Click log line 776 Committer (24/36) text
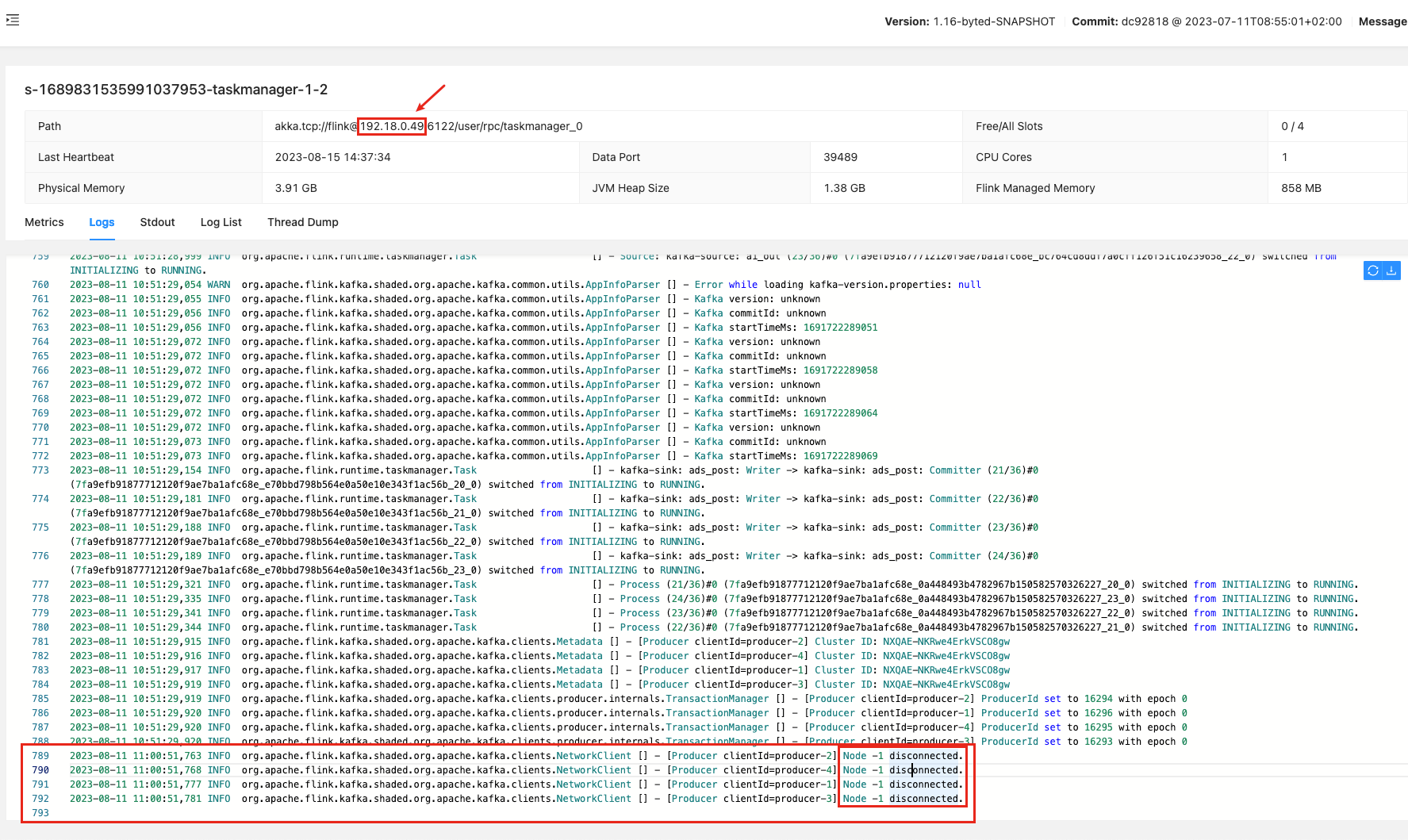The height and width of the screenshot is (840, 1408). [984, 556]
